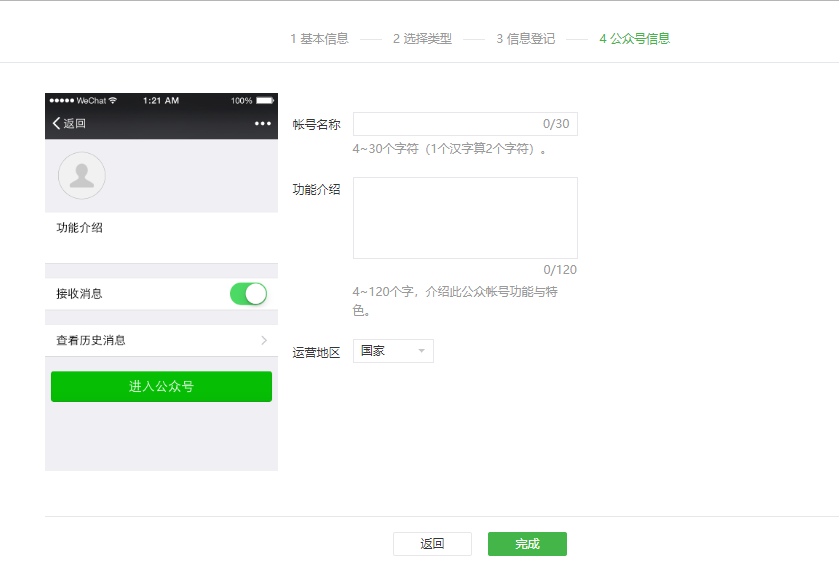Click the 查看历史消息 text row

(x=90, y=340)
